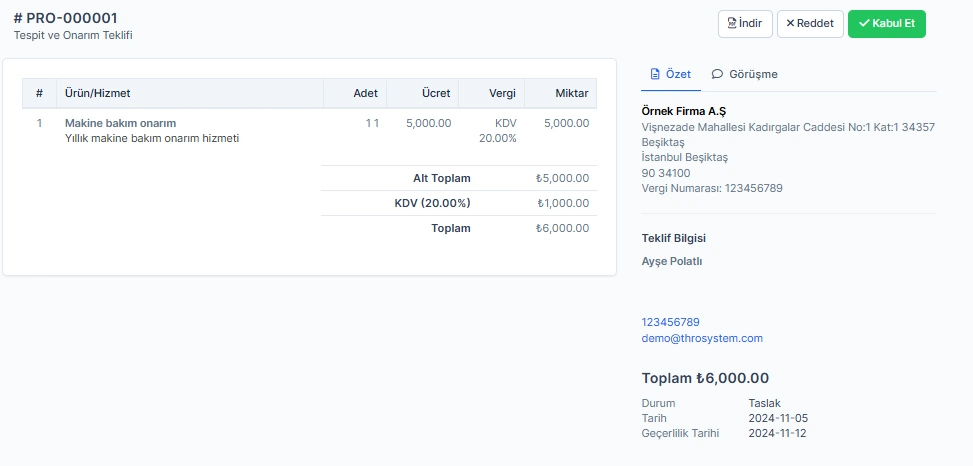Open email link demo@throsystem.com
Image resolution: width=973 pixels, height=466 pixels.
(x=702, y=338)
